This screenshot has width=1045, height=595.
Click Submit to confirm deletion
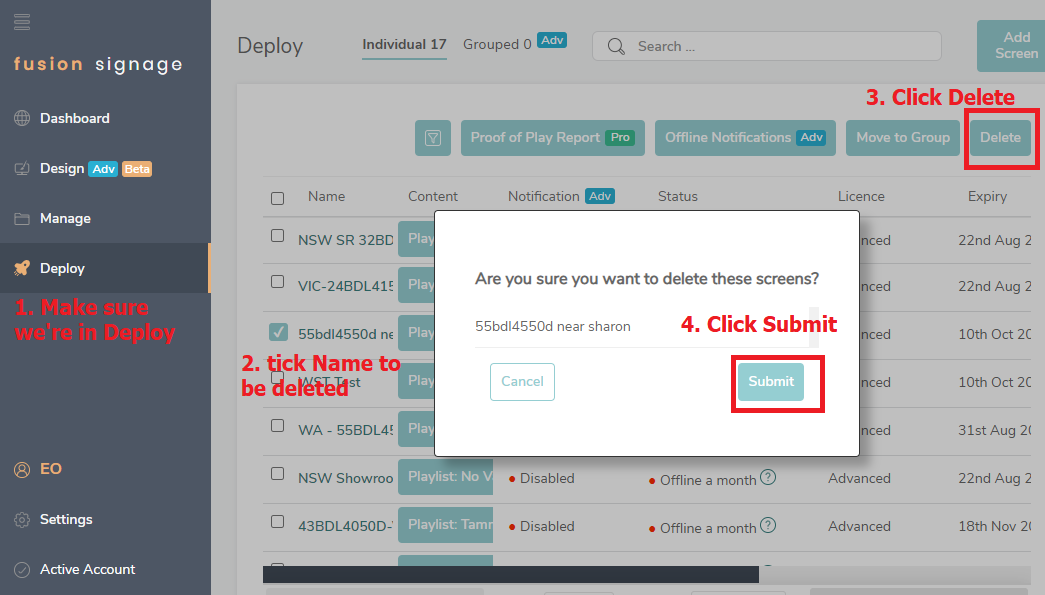click(x=770, y=381)
